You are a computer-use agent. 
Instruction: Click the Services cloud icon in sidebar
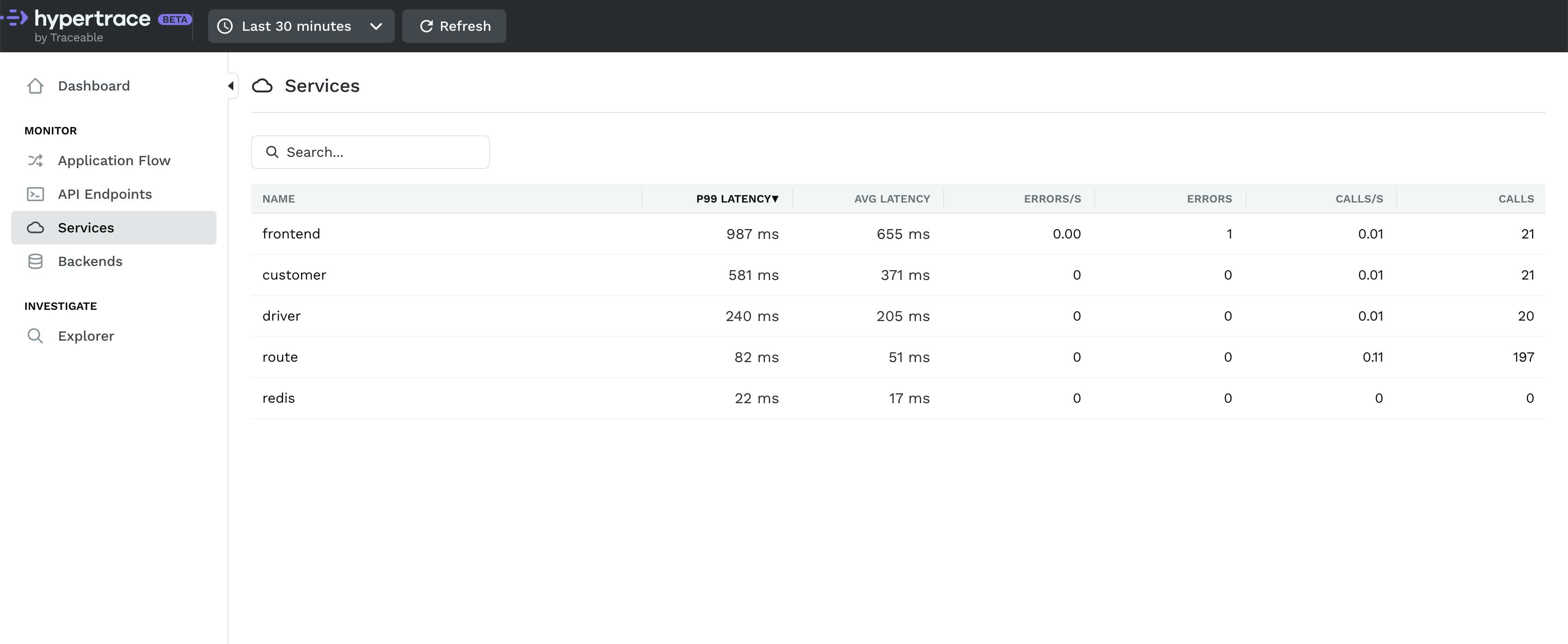point(35,228)
